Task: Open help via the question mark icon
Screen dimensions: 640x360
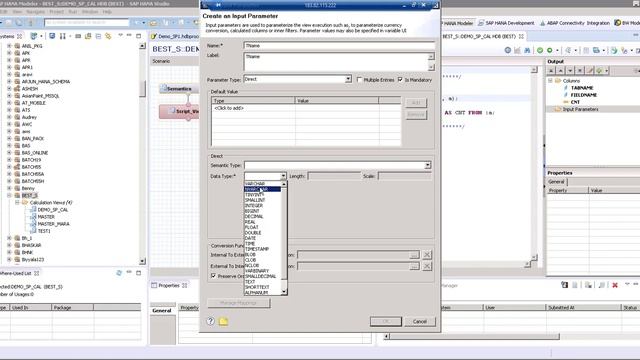Action: pos(211,321)
